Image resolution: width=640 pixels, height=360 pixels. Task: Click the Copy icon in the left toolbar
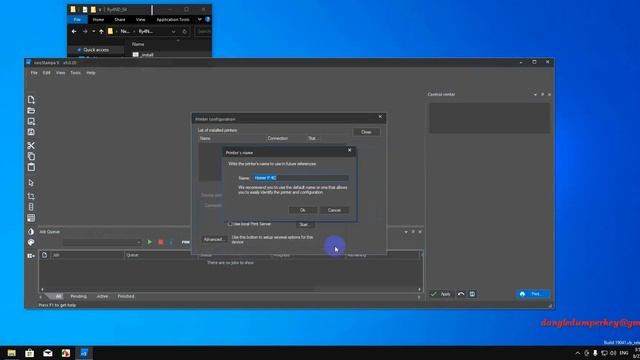click(x=31, y=156)
